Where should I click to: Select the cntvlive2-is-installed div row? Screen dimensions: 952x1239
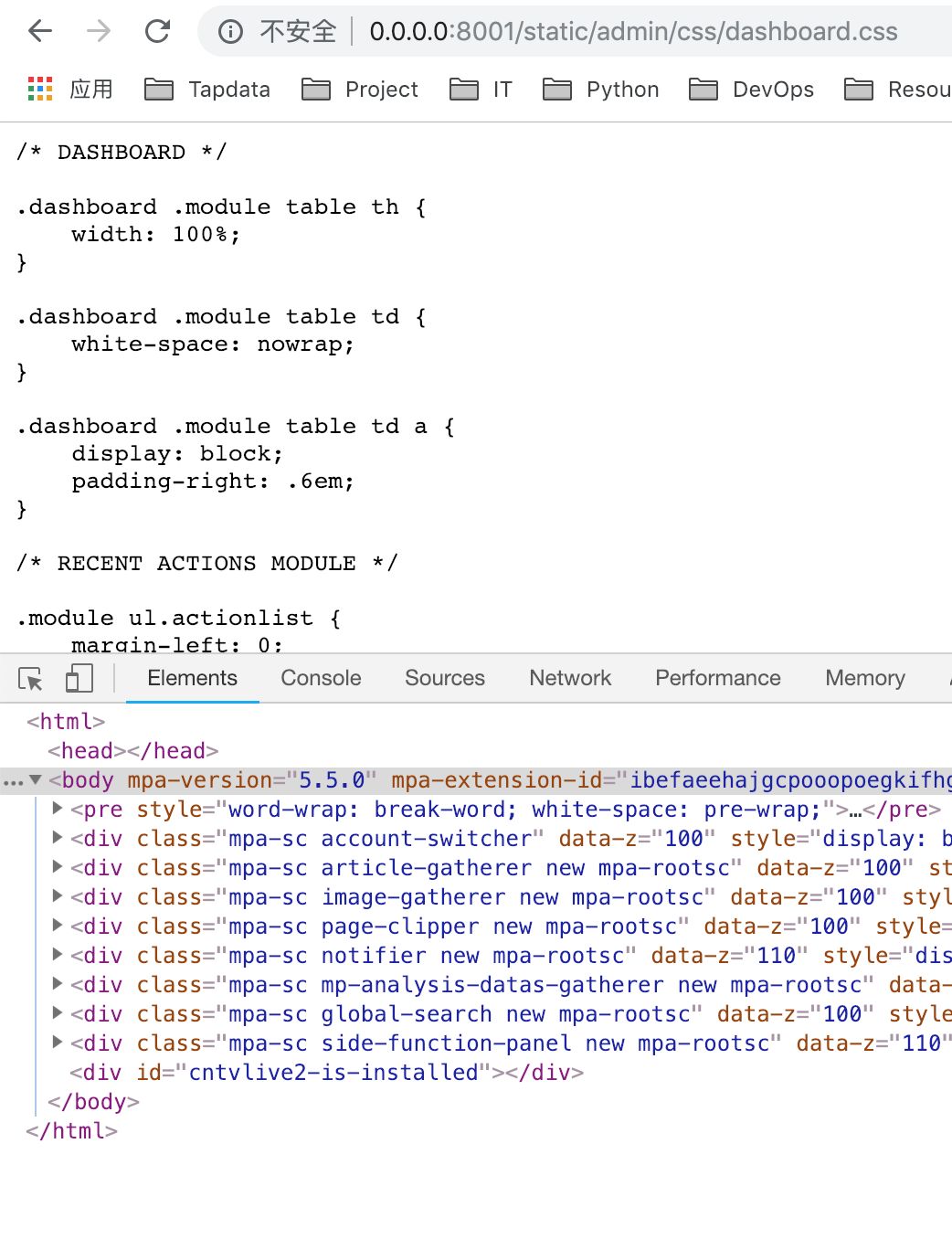click(476, 1073)
